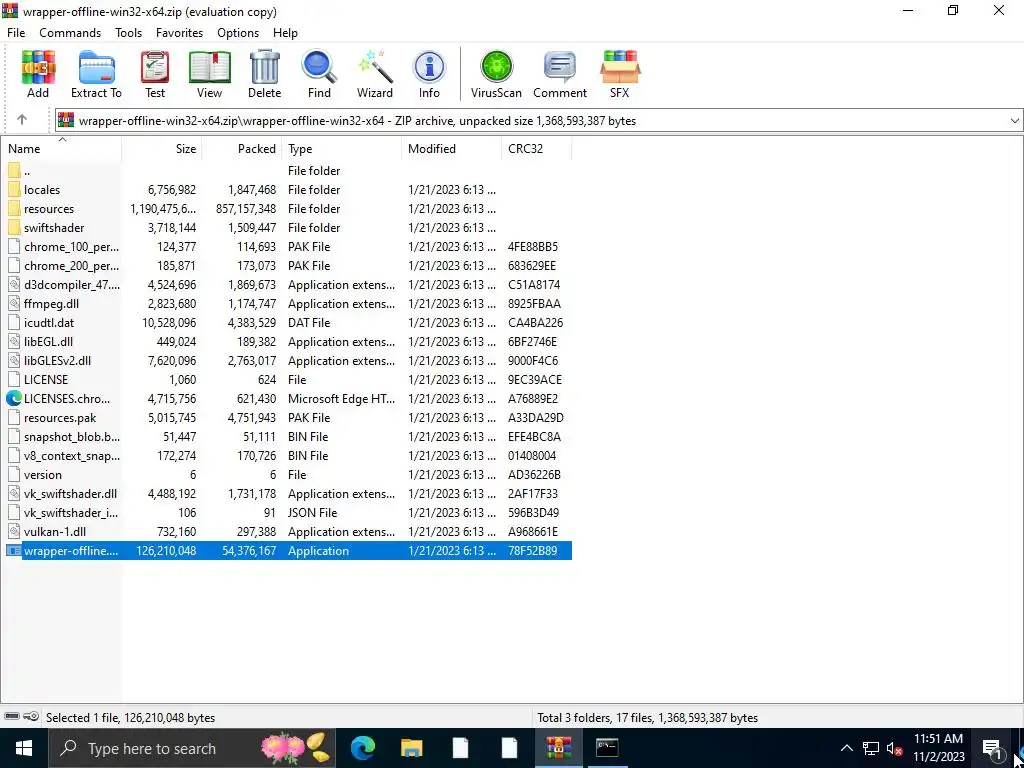Click the wrapper-offline... Application row
1024x768 pixels.
[x=287, y=551]
